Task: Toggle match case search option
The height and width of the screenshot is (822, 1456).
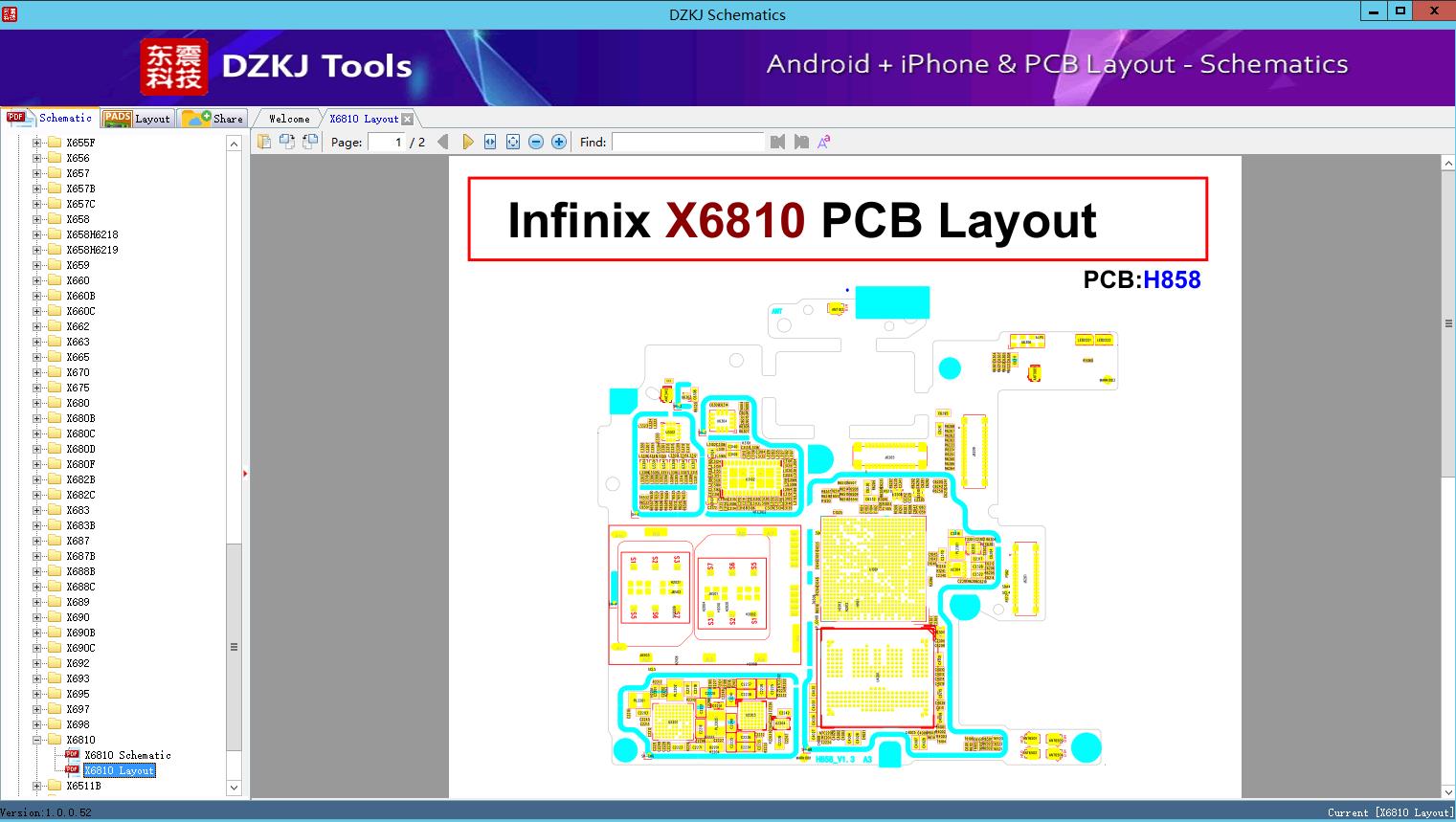Action: click(x=823, y=142)
